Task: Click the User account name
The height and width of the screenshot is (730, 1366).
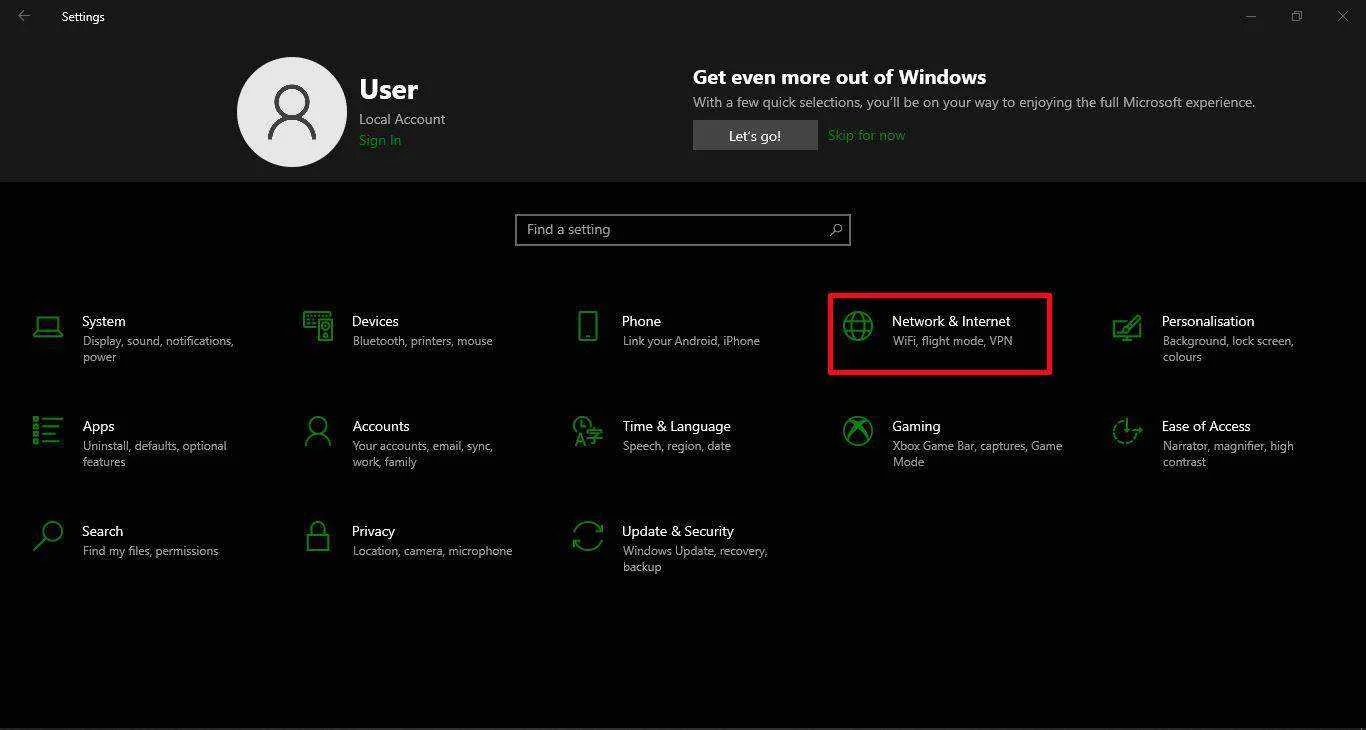Action: 388,89
